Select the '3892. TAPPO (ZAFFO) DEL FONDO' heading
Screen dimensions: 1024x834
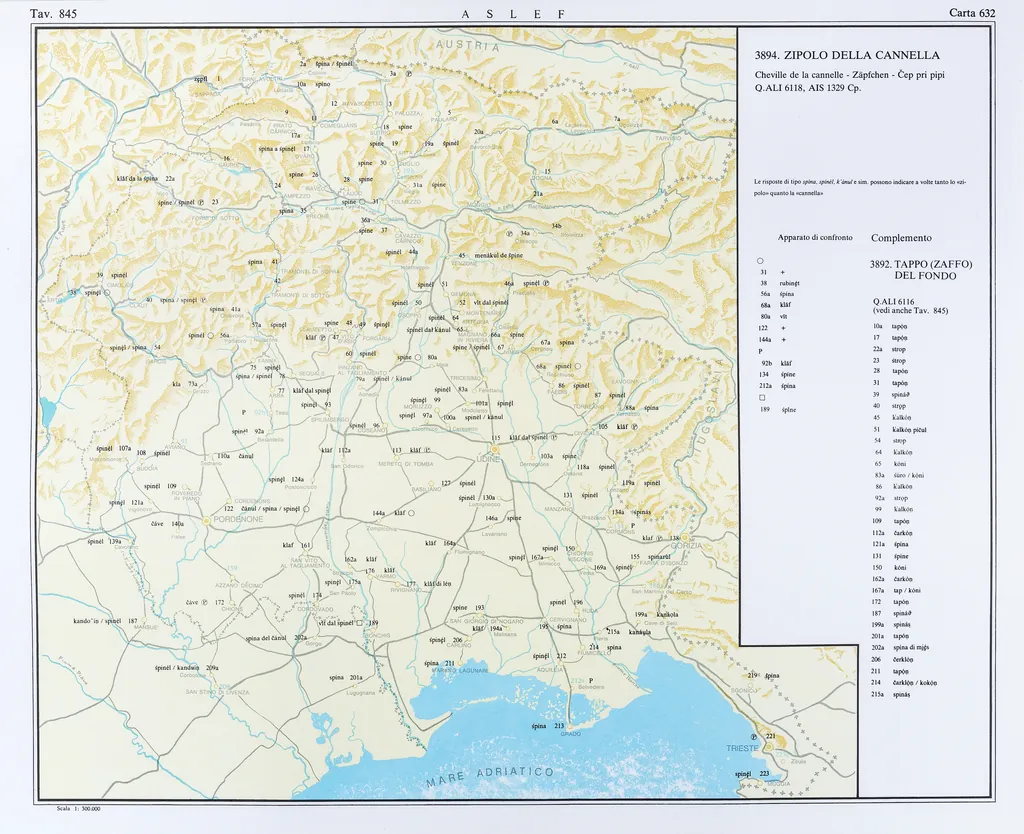click(x=921, y=270)
